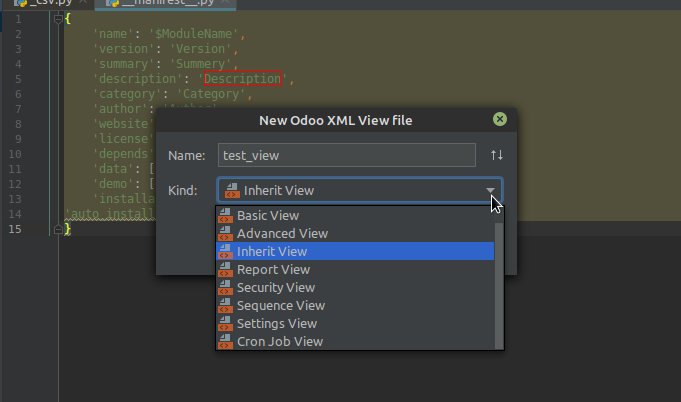Toggle the up/down sort arrows beside Name
Screen dimensions: 681x402
497,155
